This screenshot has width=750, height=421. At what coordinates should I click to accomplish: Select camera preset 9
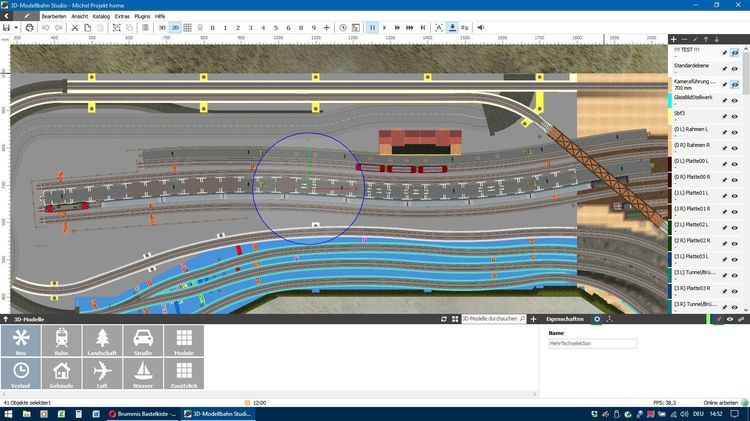(314, 28)
